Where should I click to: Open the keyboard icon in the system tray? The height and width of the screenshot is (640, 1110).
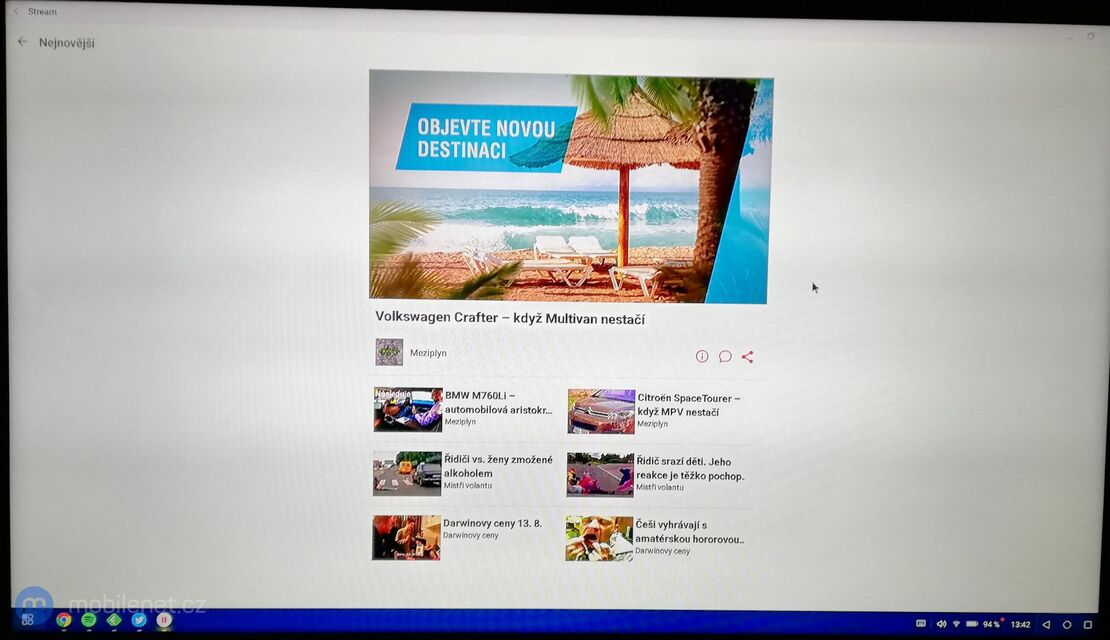(921, 624)
